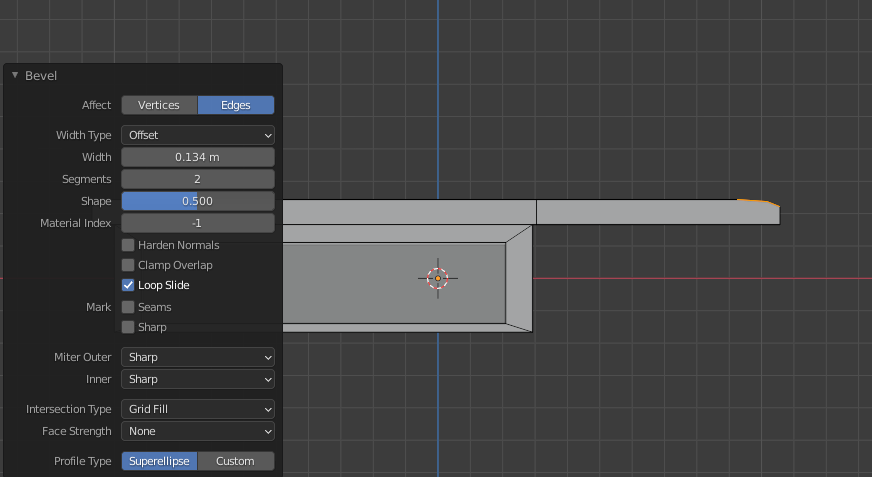This screenshot has height=477, width=872.
Task: Click the 3D cursor at the origin
Action: click(x=438, y=279)
